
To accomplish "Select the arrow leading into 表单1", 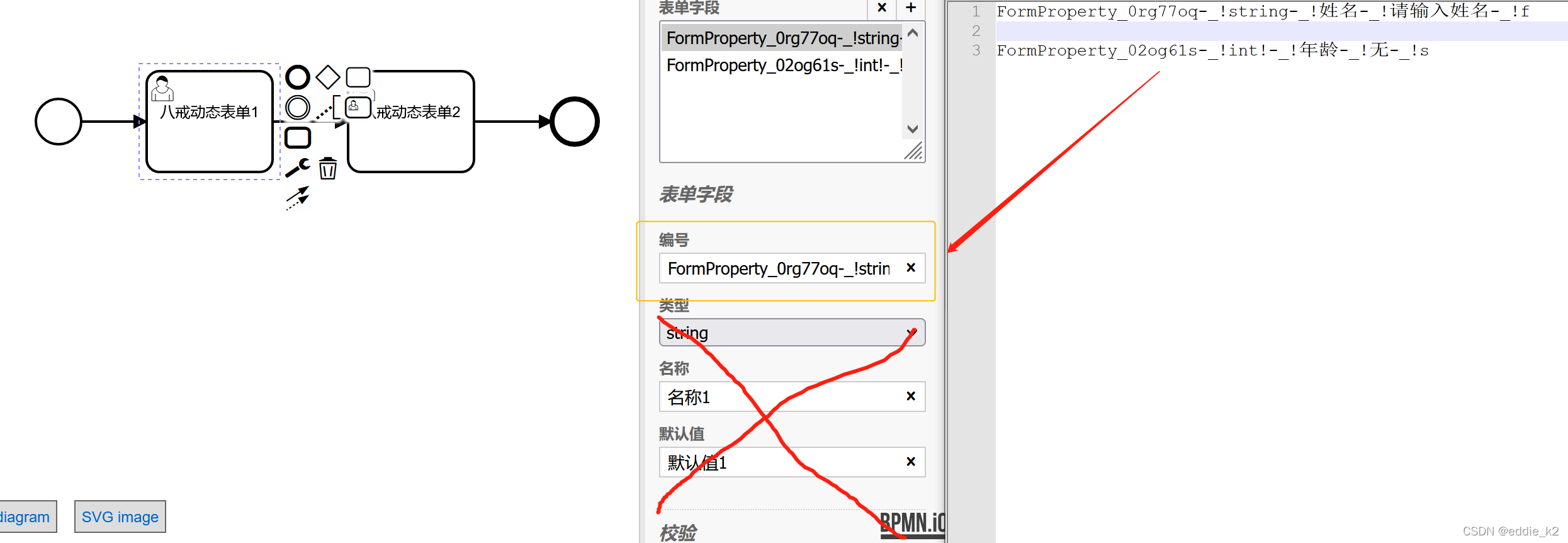I will click(114, 122).
